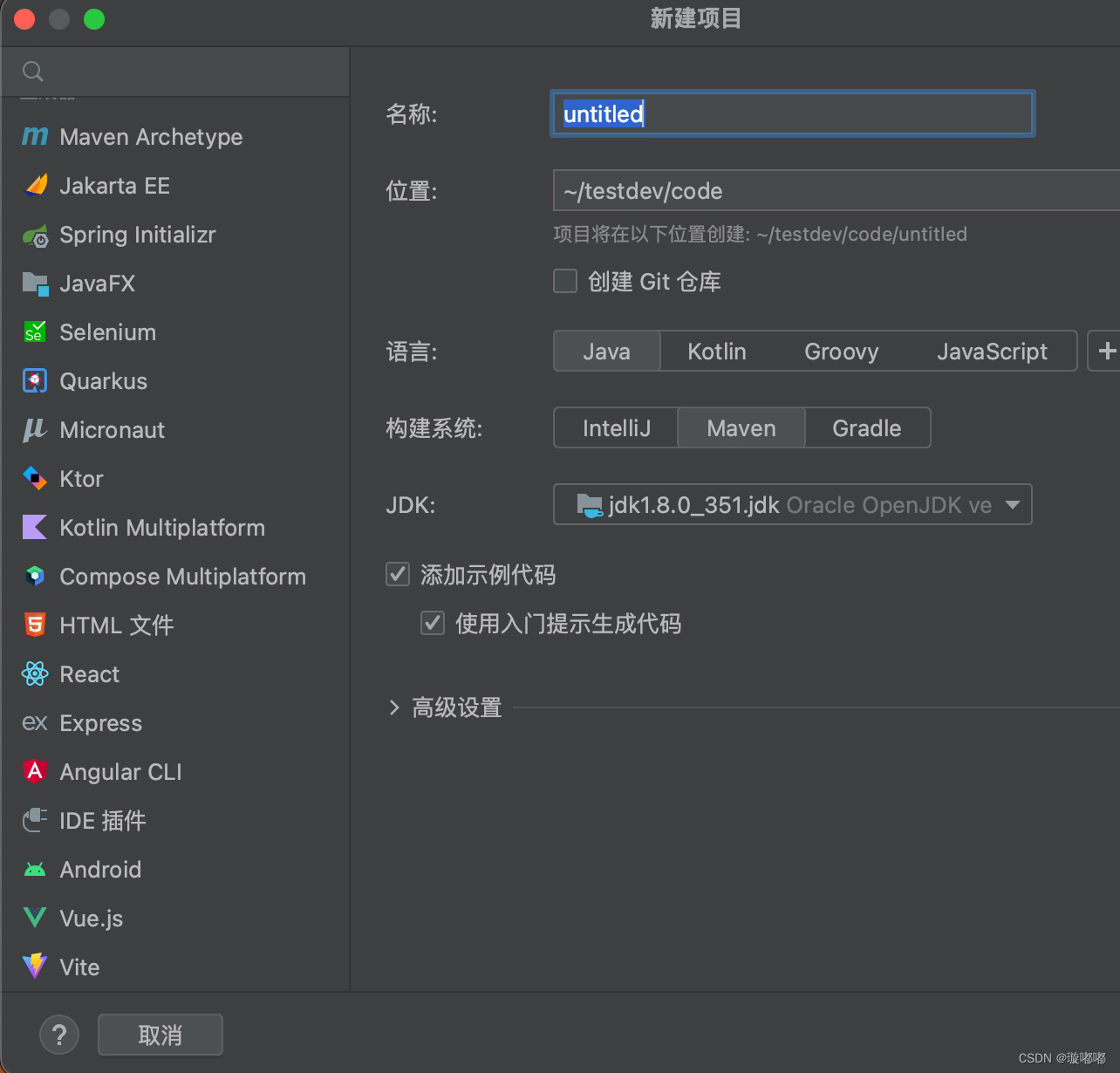Viewport: 1120px width, 1073px height.
Task: Click the Android robot icon
Action: tap(35, 869)
